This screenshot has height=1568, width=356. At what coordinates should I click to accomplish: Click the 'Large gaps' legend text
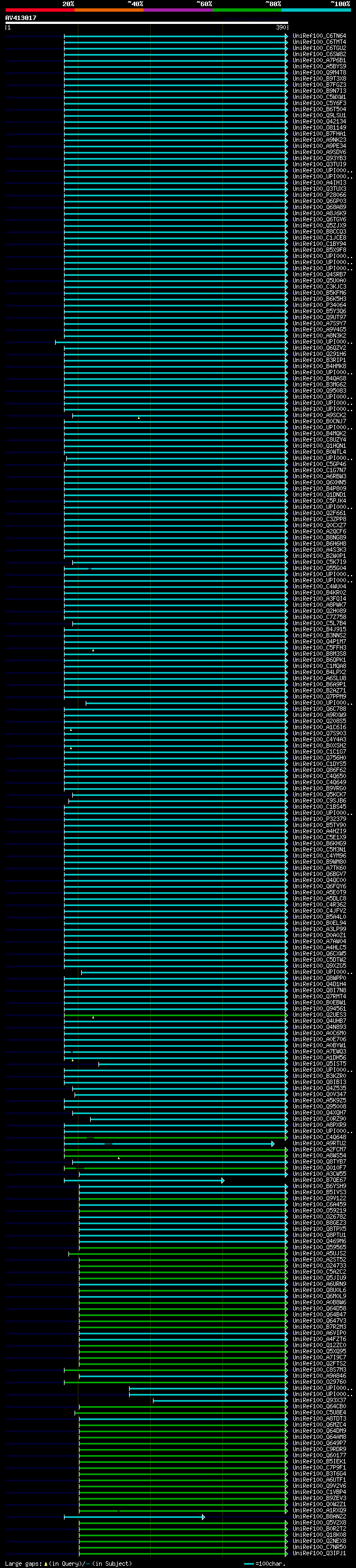[23, 1563]
